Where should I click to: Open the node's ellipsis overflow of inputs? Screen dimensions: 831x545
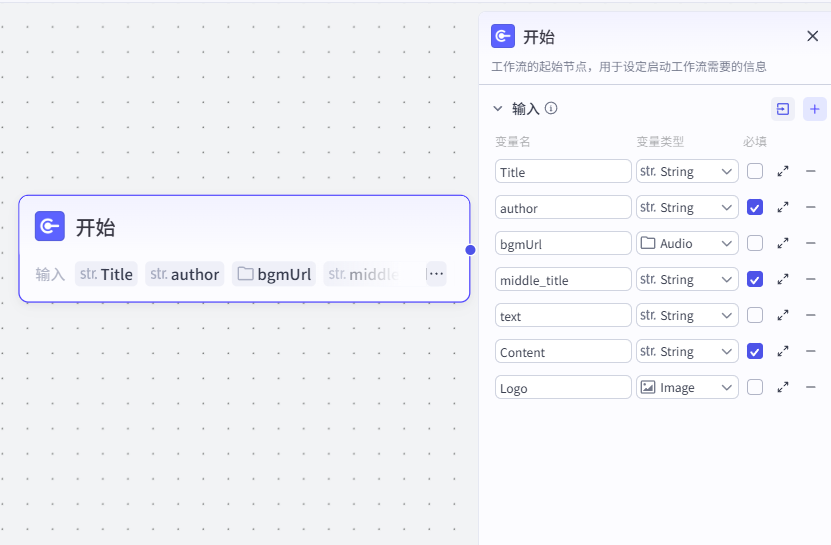[x=436, y=274]
